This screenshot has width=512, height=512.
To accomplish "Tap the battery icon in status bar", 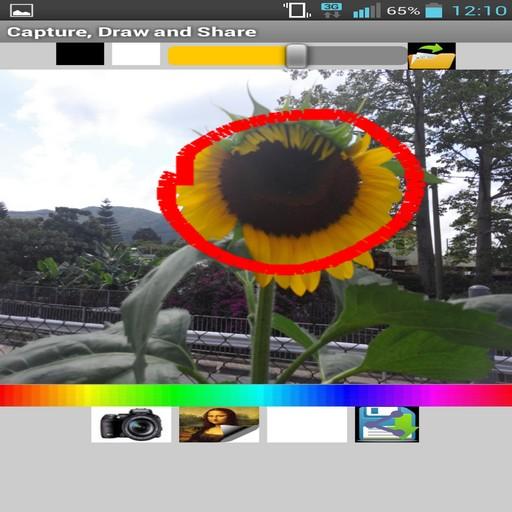I will (x=434, y=10).
